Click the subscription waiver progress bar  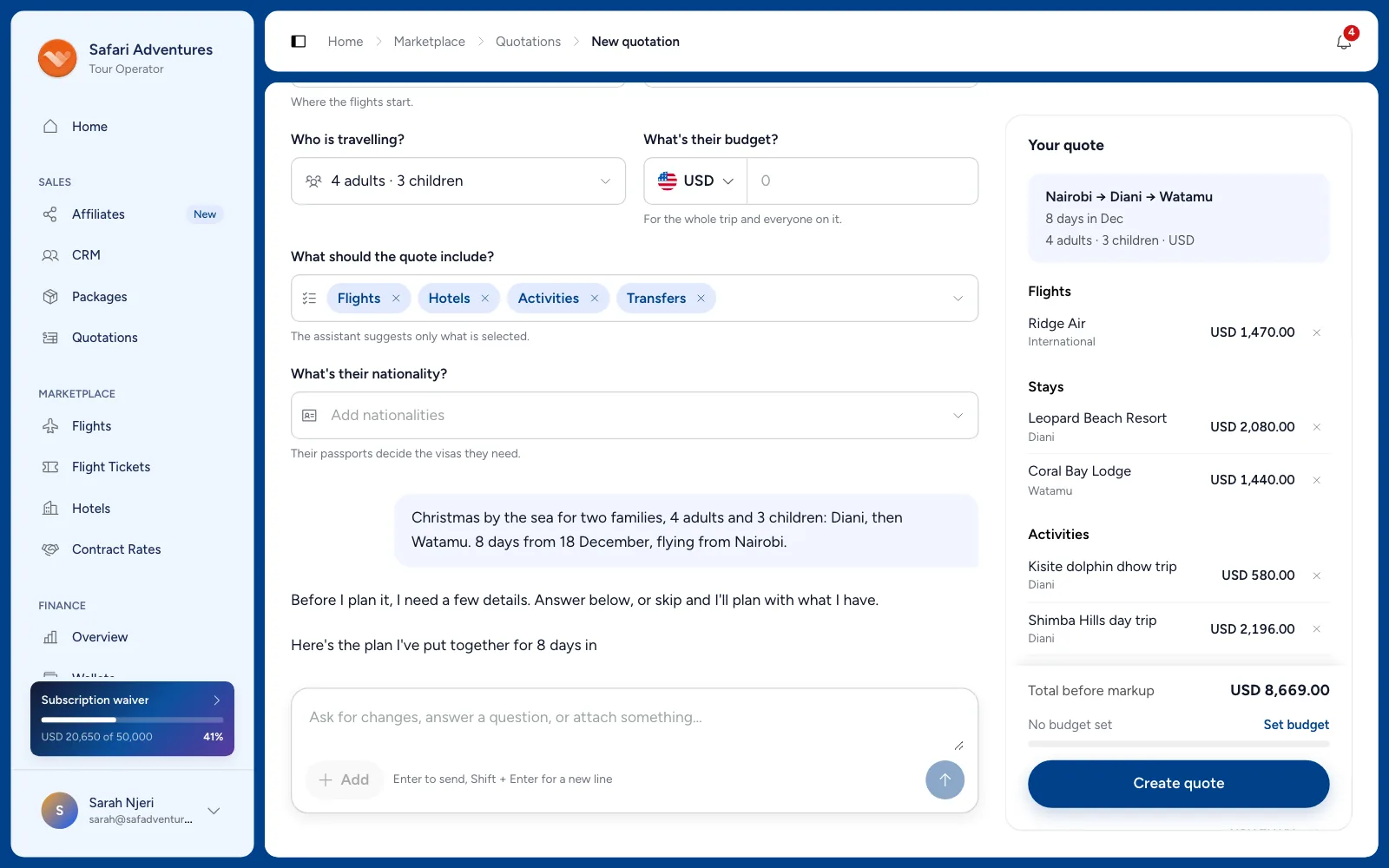click(x=132, y=720)
